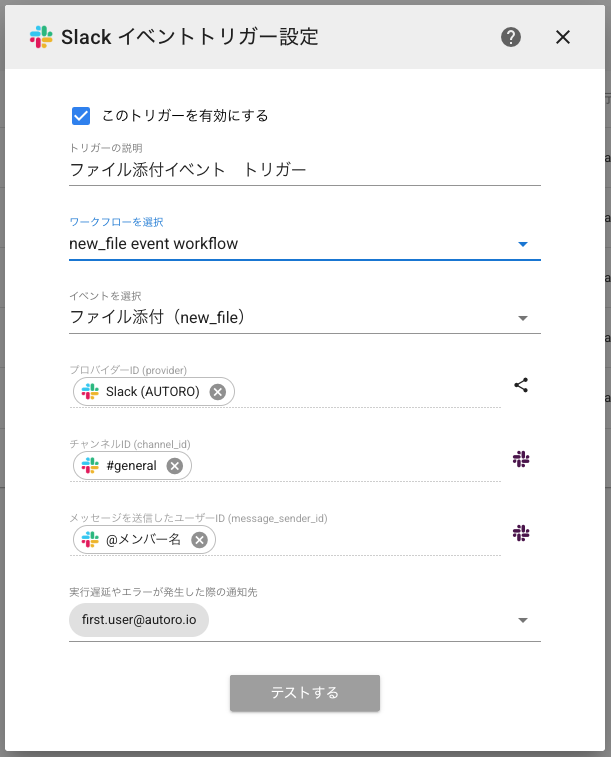This screenshot has width=611, height=757.
Task: Click the Slack logo in dialog title
Action: [41, 37]
